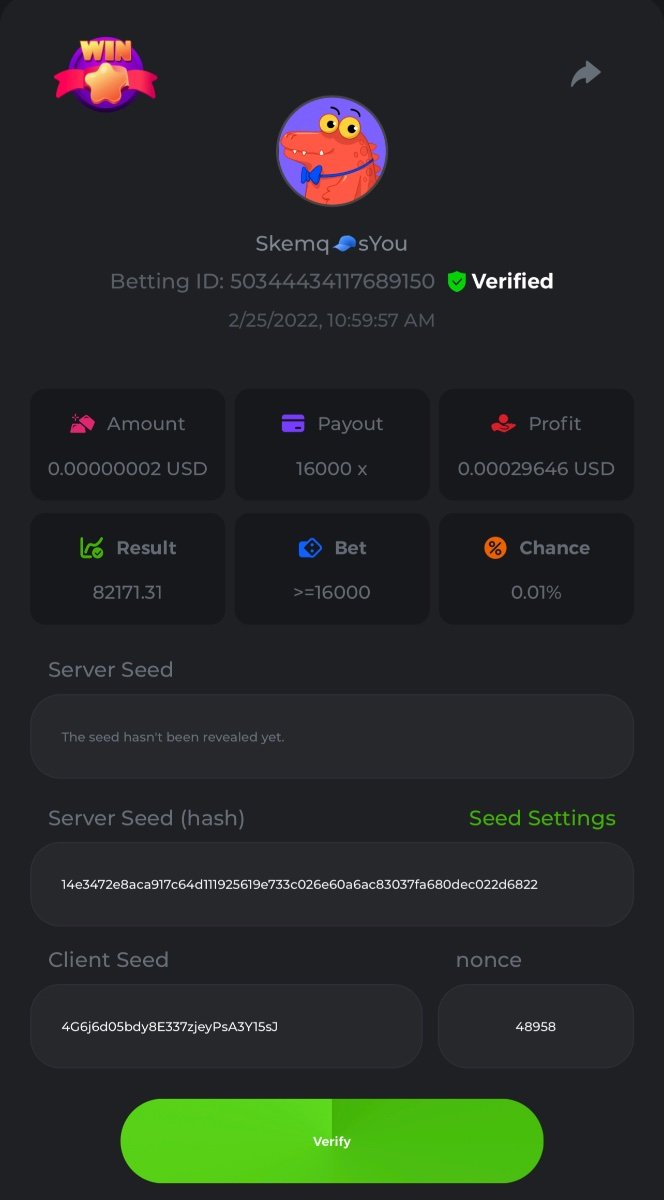The height and width of the screenshot is (1200, 664).
Task: Click the green Verified shield icon
Action: (x=457, y=282)
